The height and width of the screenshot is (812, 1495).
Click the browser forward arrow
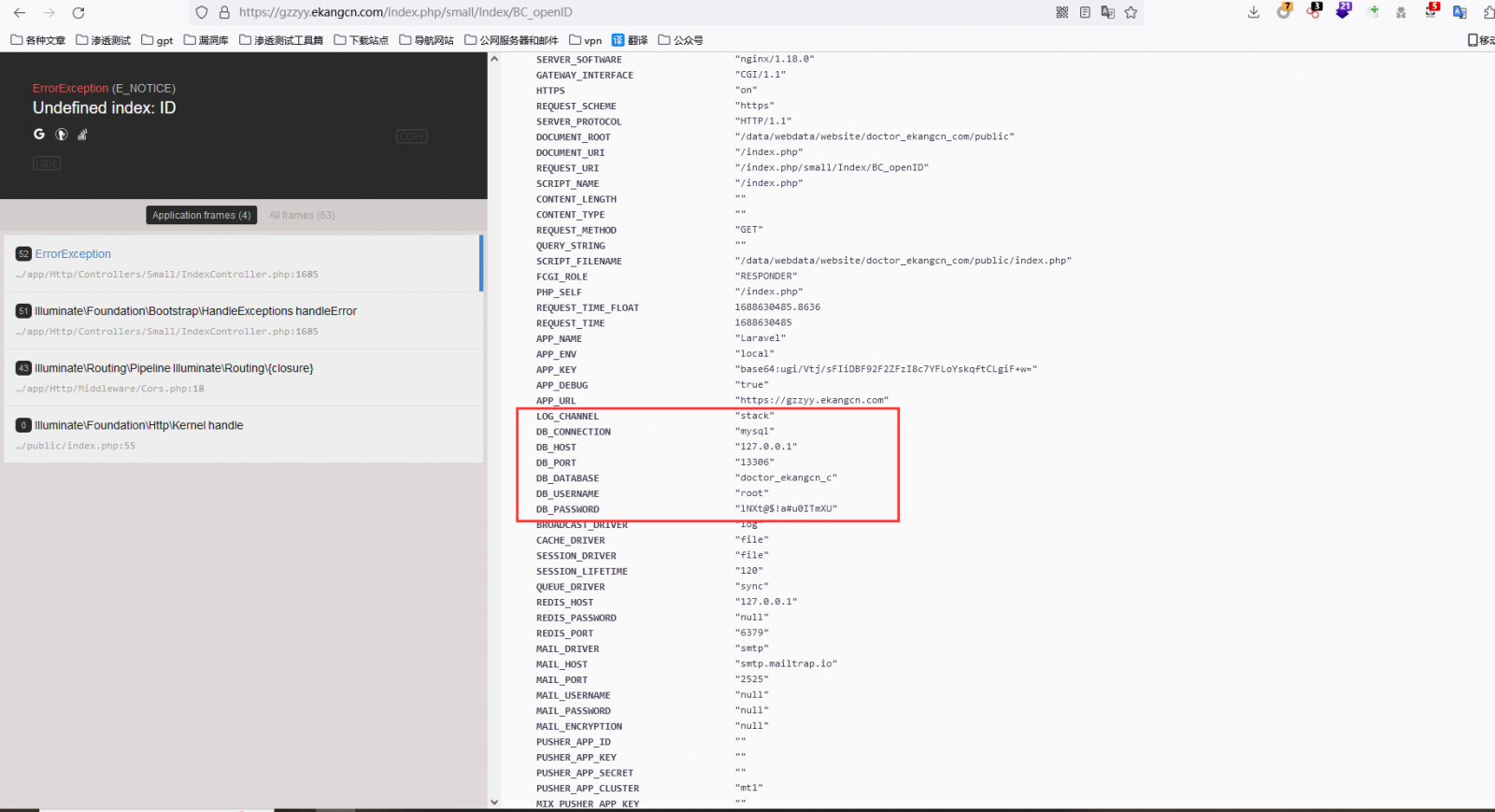click(x=49, y=12)
